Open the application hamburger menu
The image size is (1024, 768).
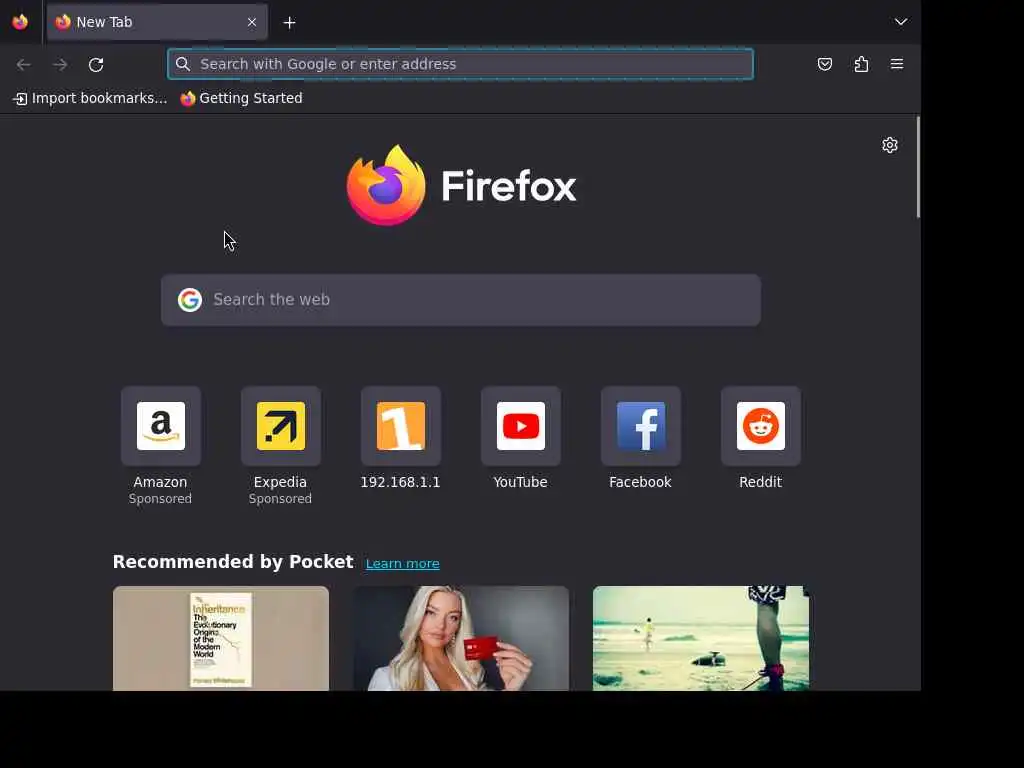[897, 64]
